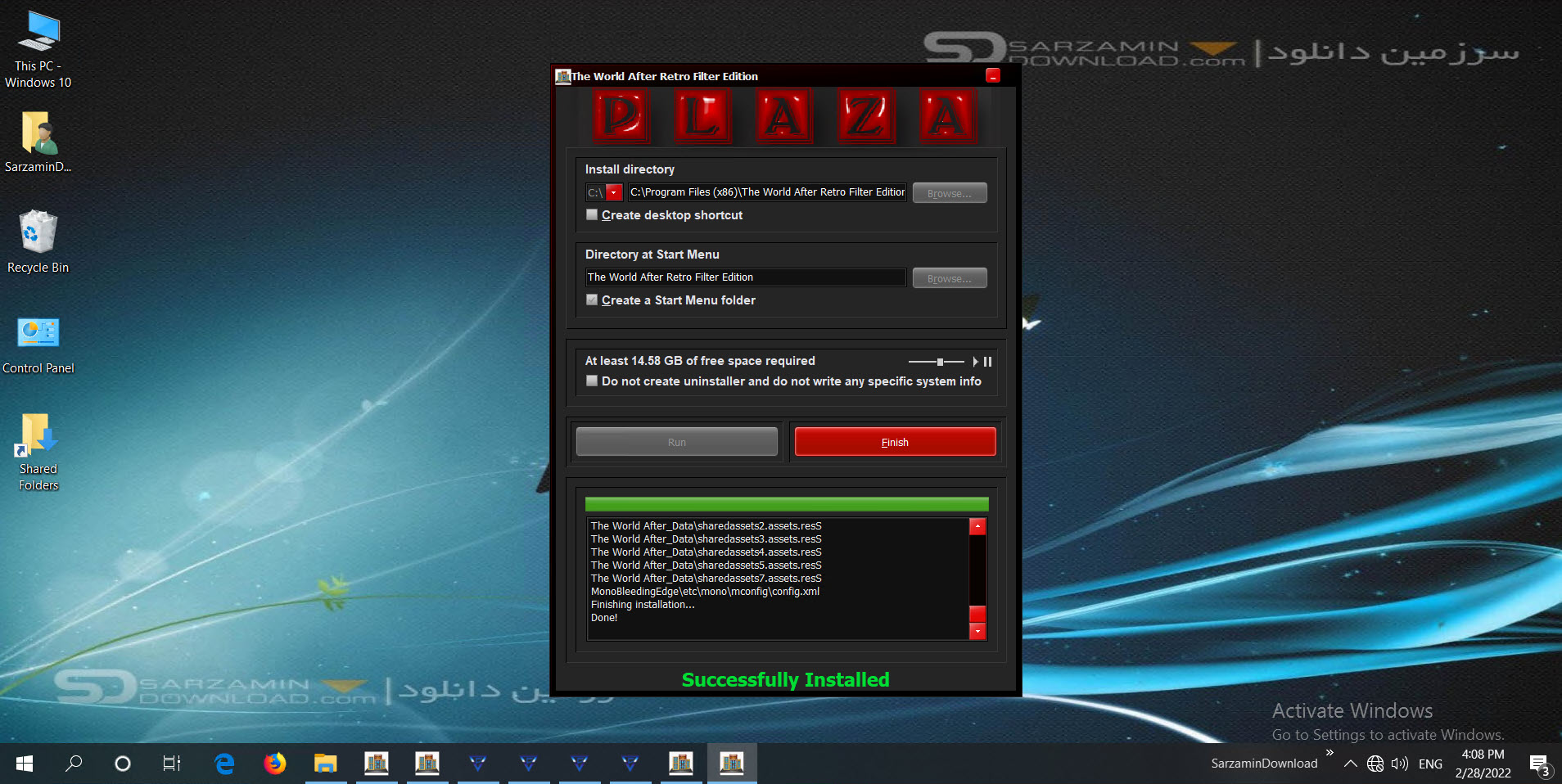Click the install directory path field
This screenshot has width=1562, height=784.
[767, 192]
